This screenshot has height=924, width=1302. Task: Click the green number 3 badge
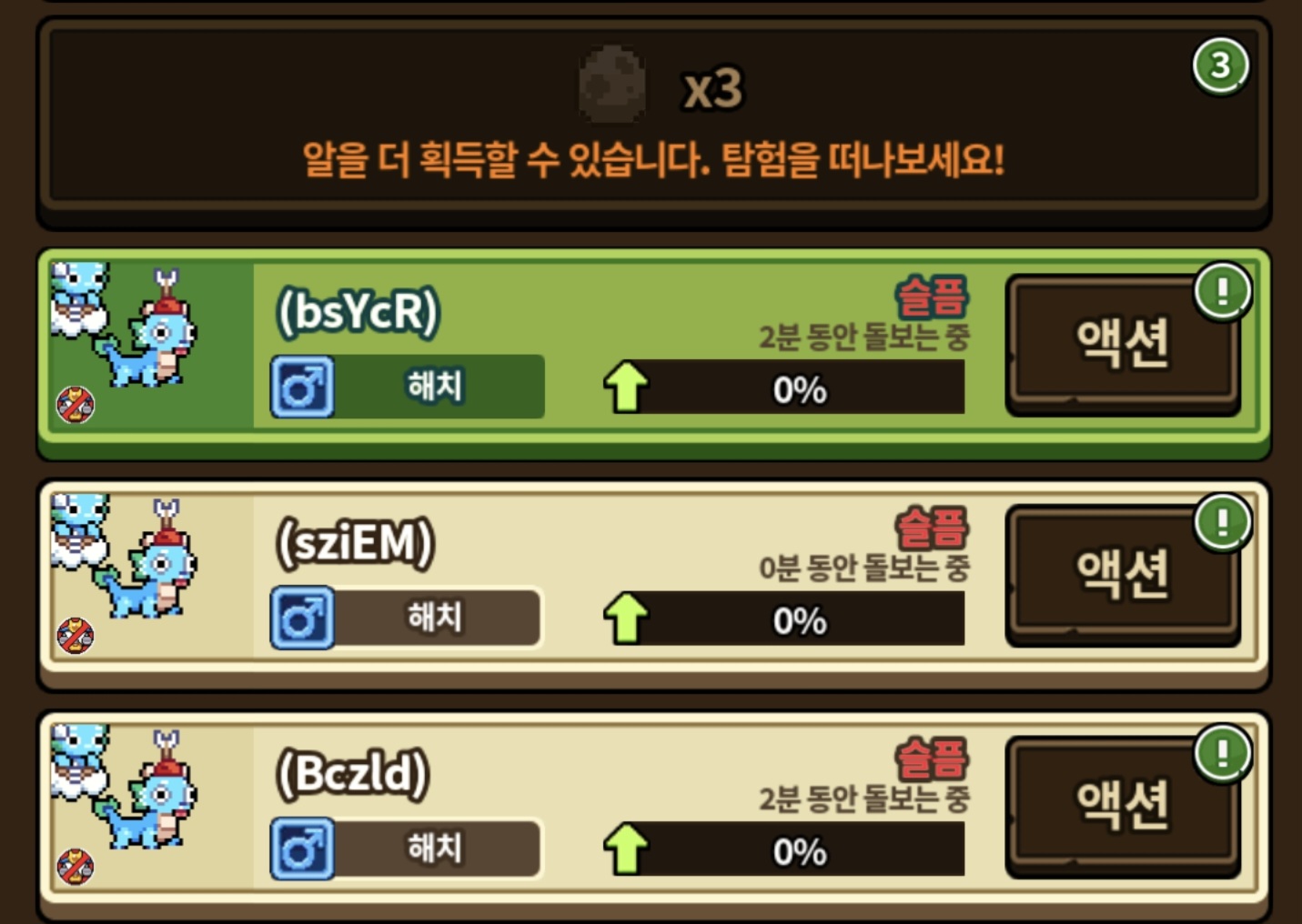coord(1220,65)
